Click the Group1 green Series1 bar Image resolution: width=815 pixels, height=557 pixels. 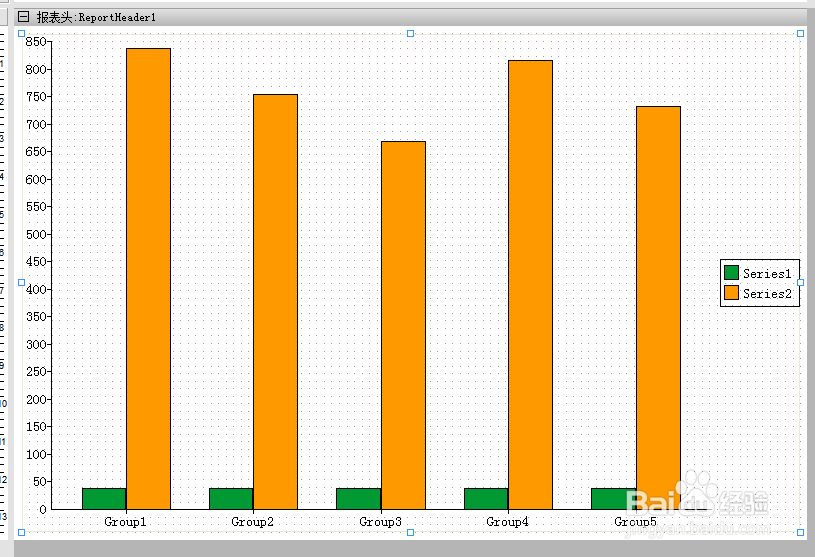[104, 499]
